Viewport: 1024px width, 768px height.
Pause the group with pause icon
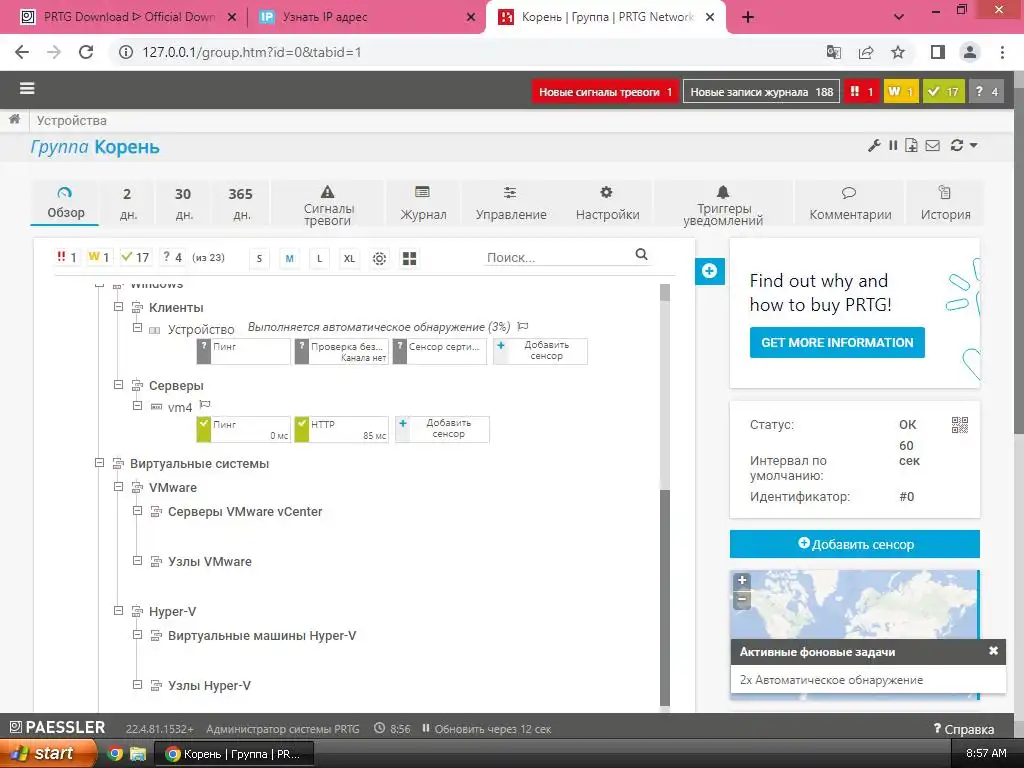893,146
